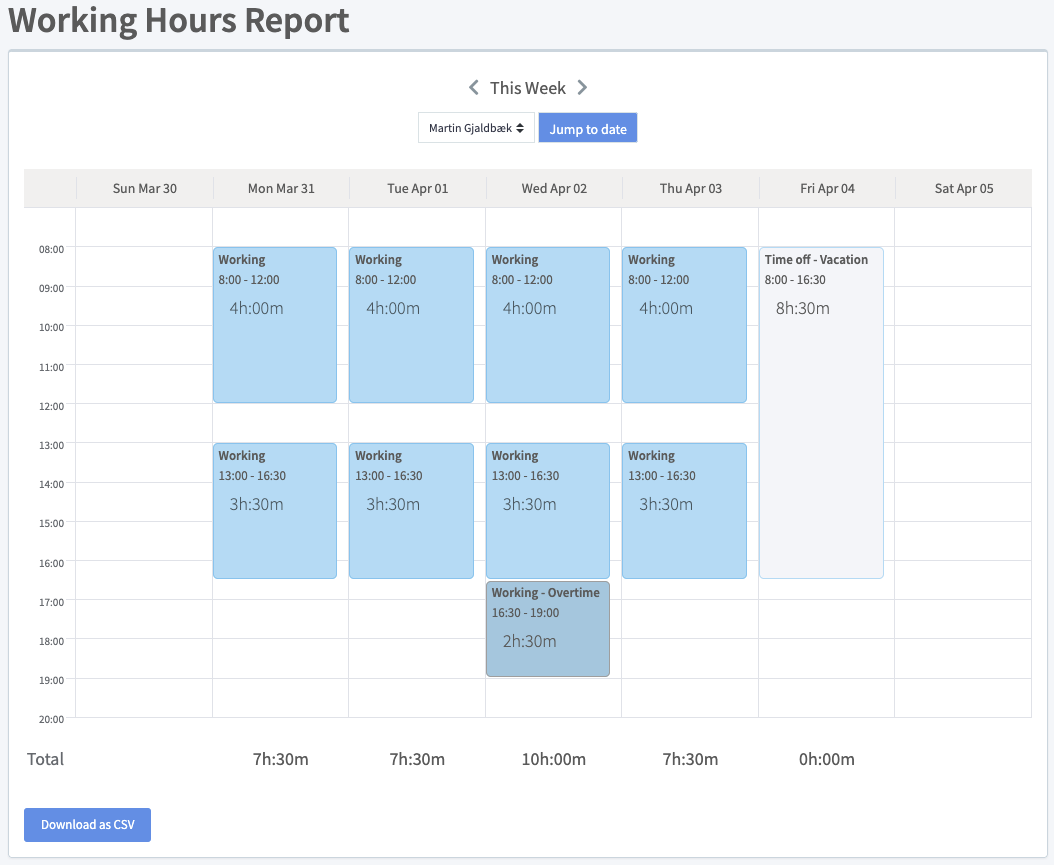The width and height of the screenshot is (1054, 865).
Task: Click Tuesday's afternoon Working block
Action: coord(411,511)
